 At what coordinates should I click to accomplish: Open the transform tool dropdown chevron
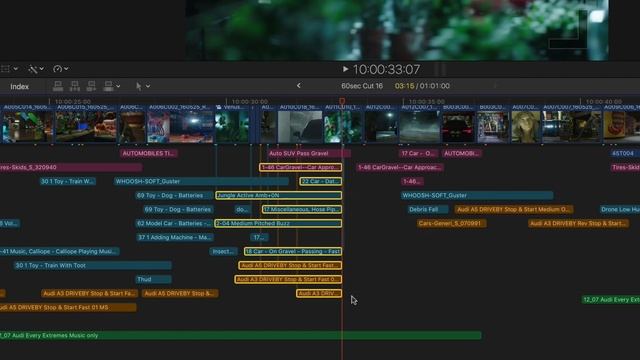[x=16, y=69]
